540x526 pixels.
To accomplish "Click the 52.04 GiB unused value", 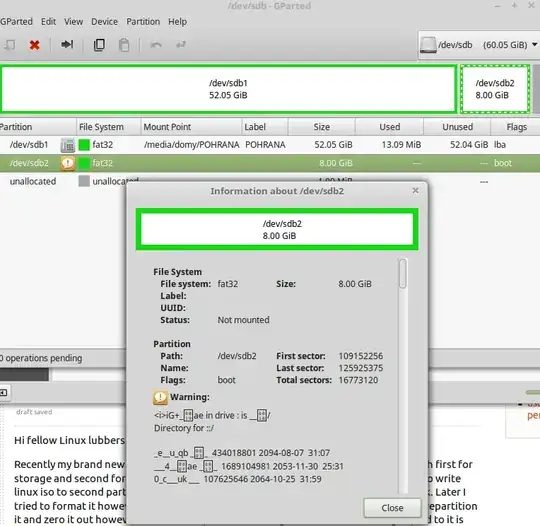I will [x=469, y=145].
